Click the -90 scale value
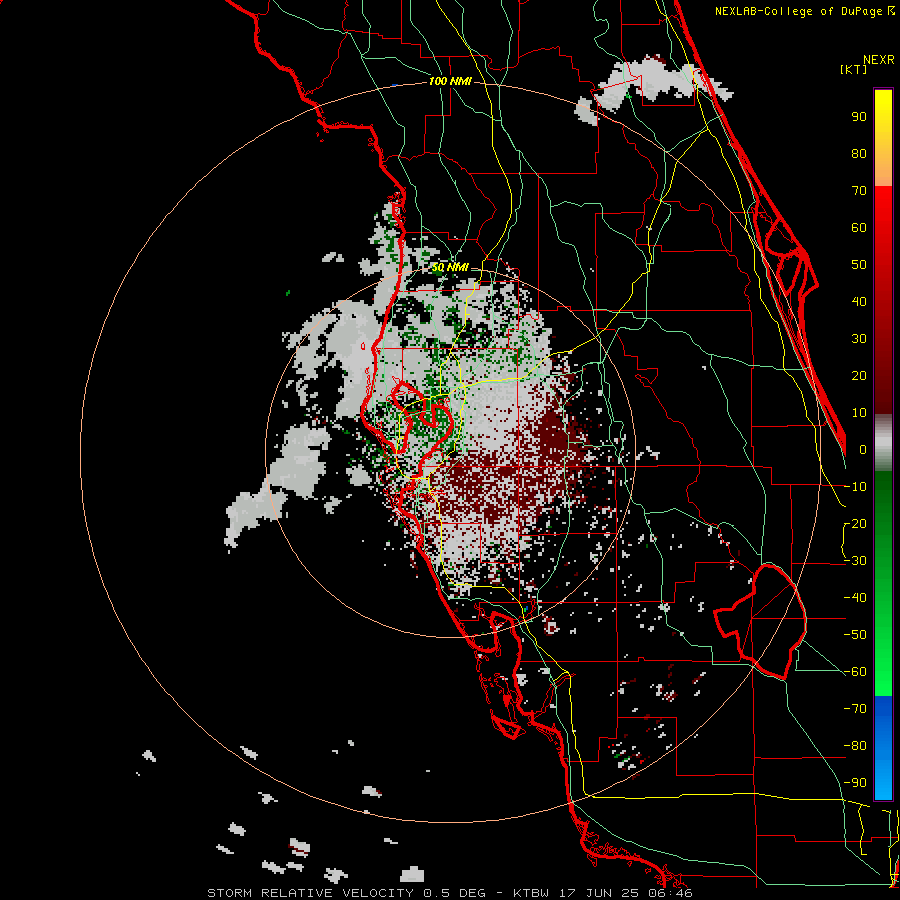The width and height of the screenshot is (900, 900). tap(855, 783)
